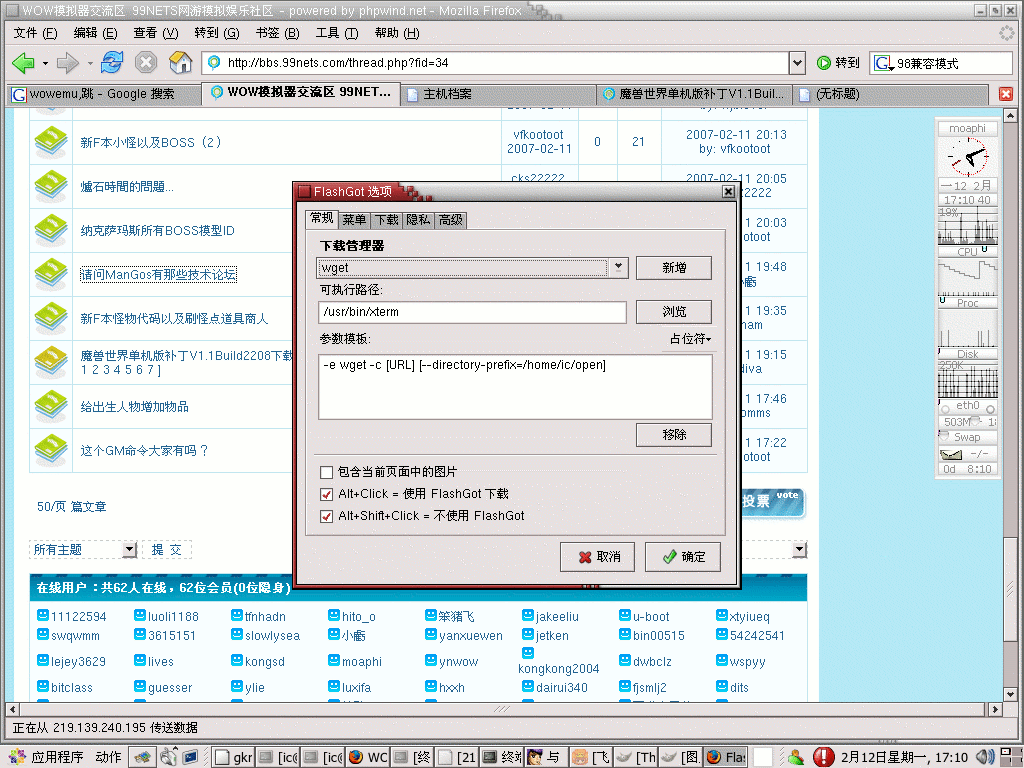This screenshot has height=768, width=1024.
Task: Toggle Alt+Shift+Click = 不使用 FlashGot checkbox
Action: 327,517
